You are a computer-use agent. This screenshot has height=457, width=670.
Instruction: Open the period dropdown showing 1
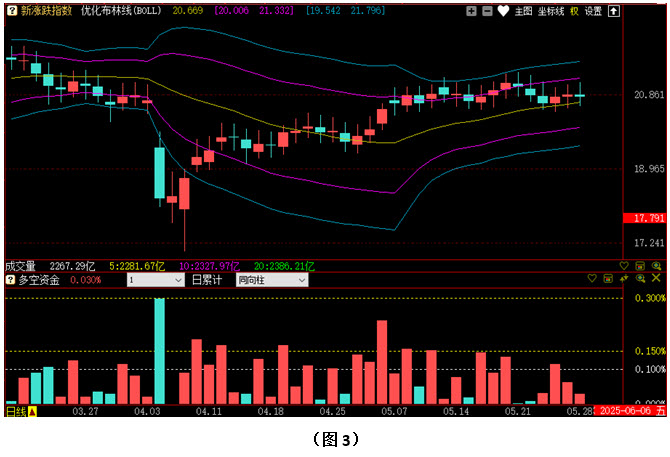tap(156, 280)
